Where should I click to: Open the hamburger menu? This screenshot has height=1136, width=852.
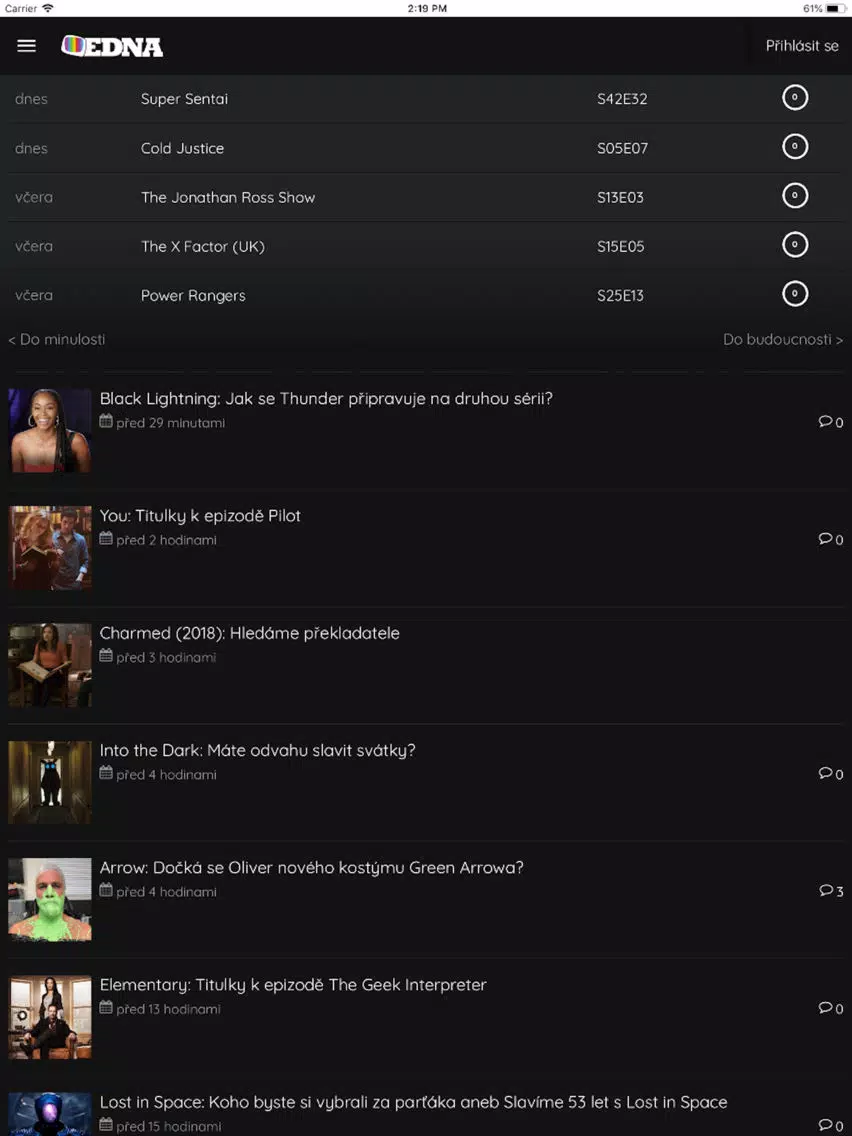(x=27, y=46)
